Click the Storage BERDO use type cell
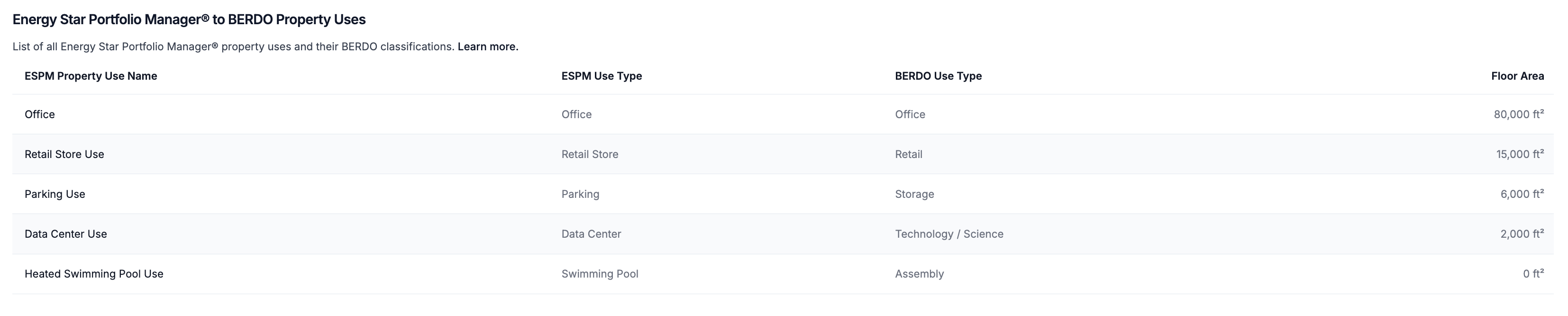 point(914,194)
